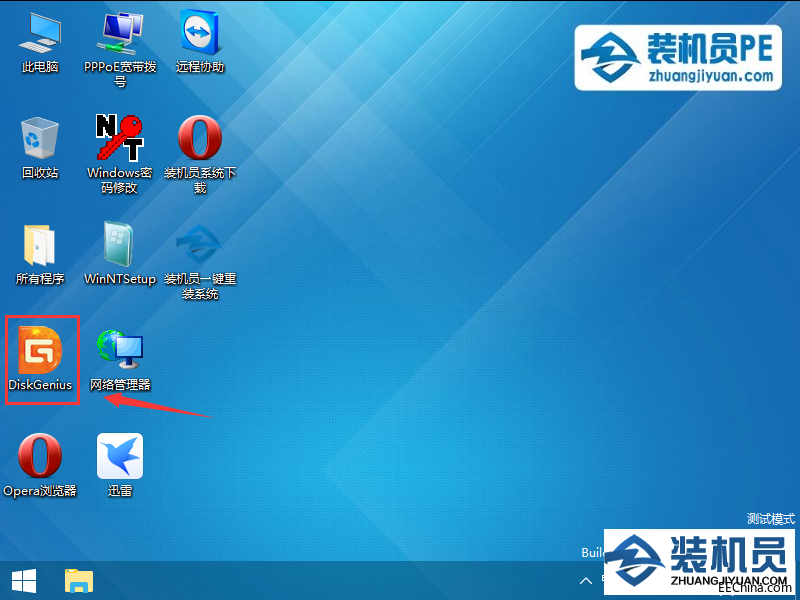Open the Windows Start menu button

point(23,581)
